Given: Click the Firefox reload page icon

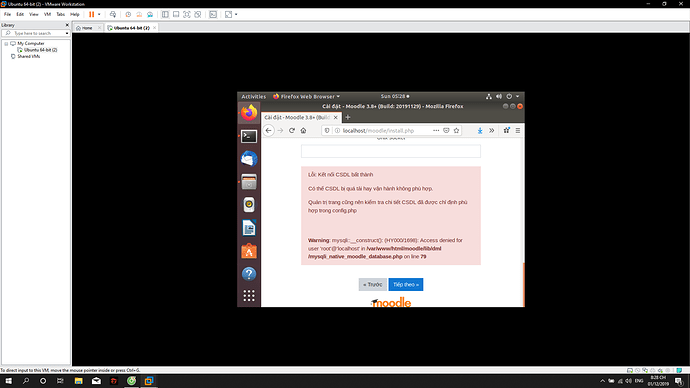Looking at the screenshot, I should (292, 131).
